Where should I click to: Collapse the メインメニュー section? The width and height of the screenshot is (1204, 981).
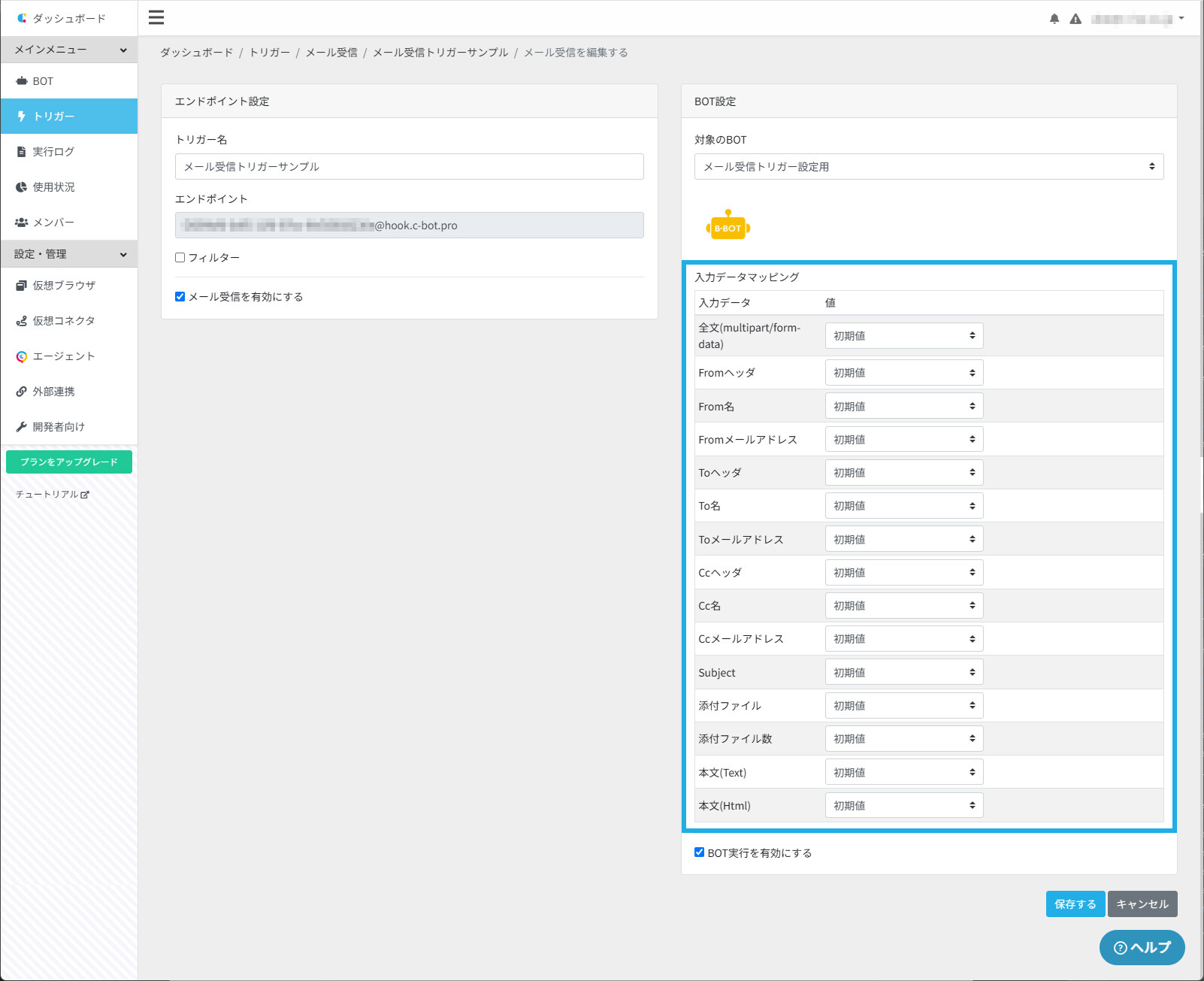pyautogui.click(x=69, y=50)
